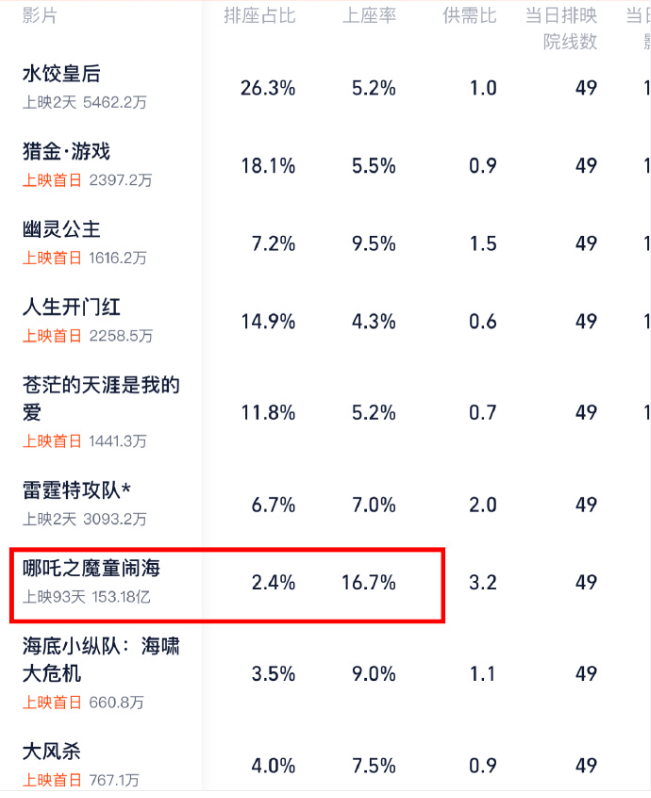Click 上映首日 2397.2万 under 猎金·游戏
Screen dimensions: 651x798
tap(87, 180)
